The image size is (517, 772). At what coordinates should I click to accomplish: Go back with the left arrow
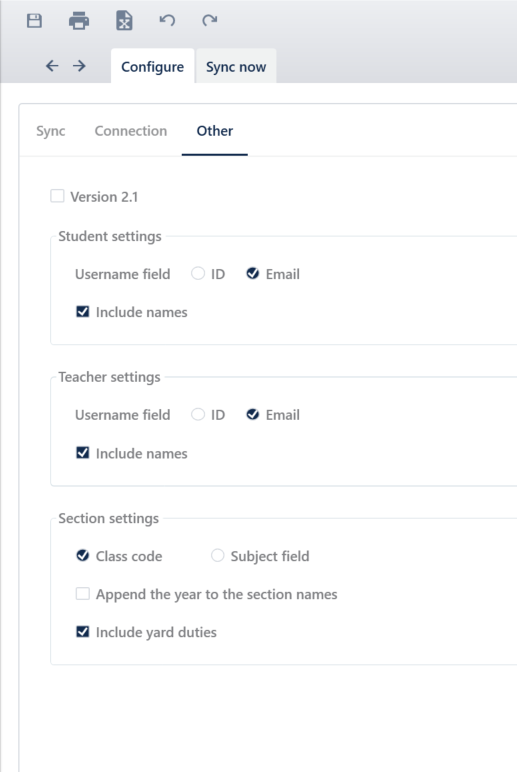point(52,65)
